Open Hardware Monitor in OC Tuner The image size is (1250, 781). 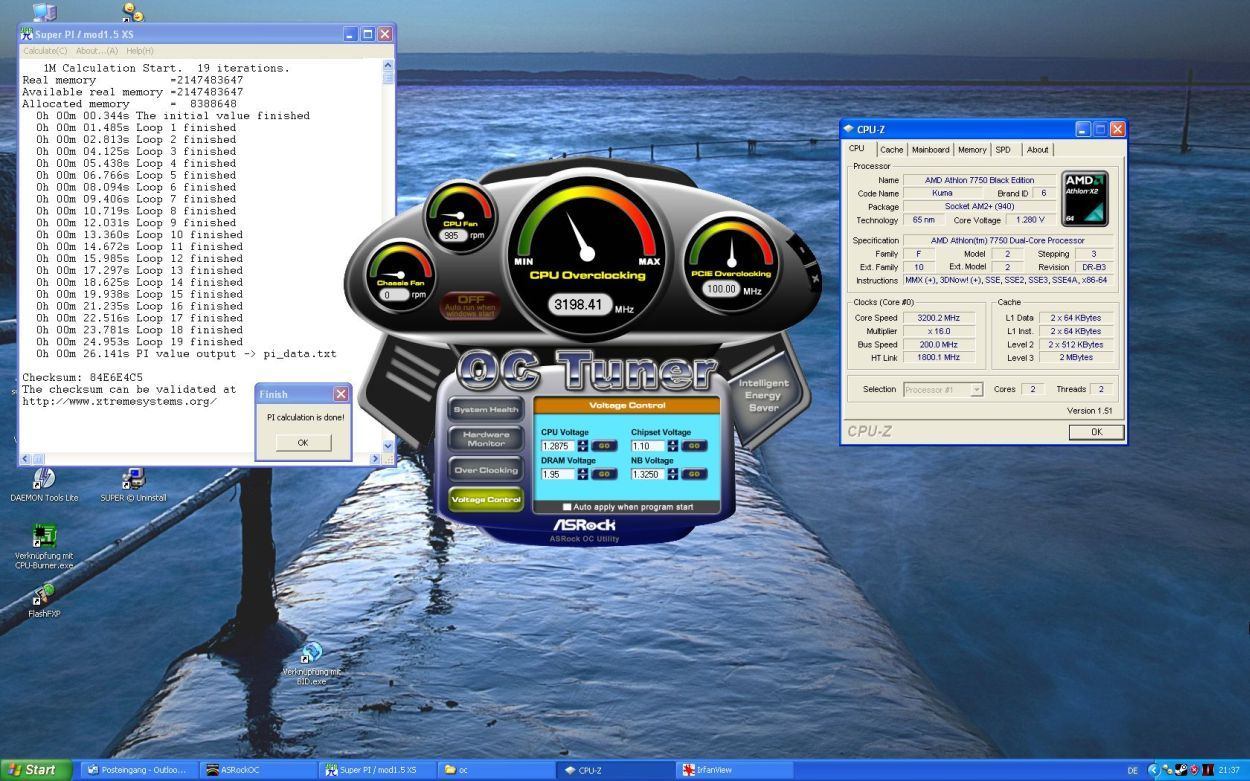486,438
